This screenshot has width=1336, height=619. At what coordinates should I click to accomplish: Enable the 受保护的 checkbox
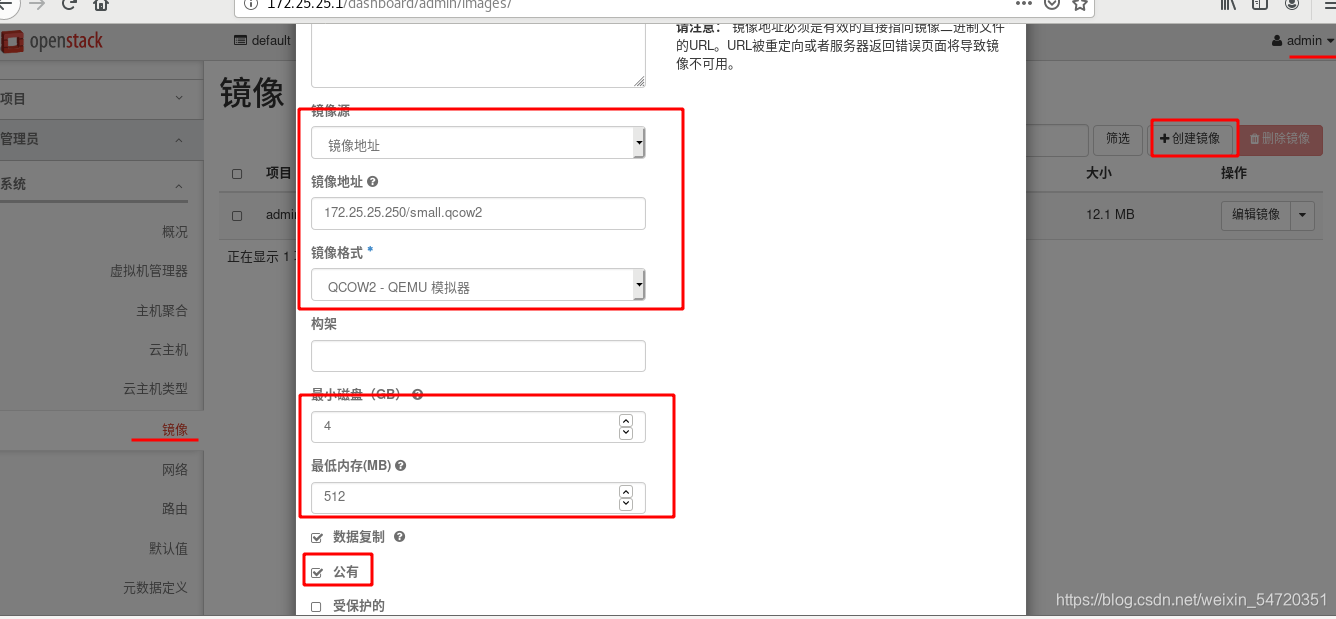click(317, 607)
